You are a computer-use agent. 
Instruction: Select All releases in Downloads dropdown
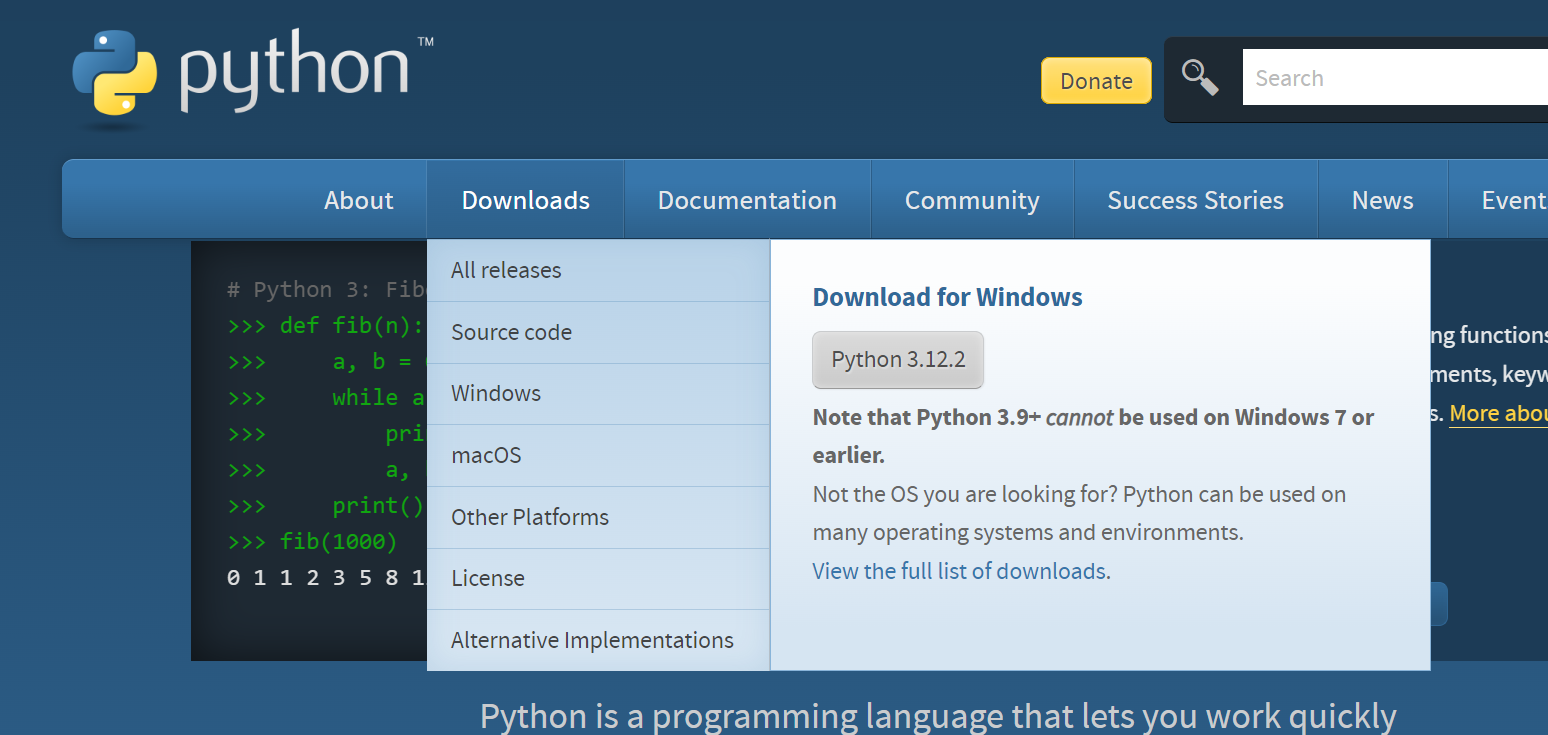tap(598, 270)
